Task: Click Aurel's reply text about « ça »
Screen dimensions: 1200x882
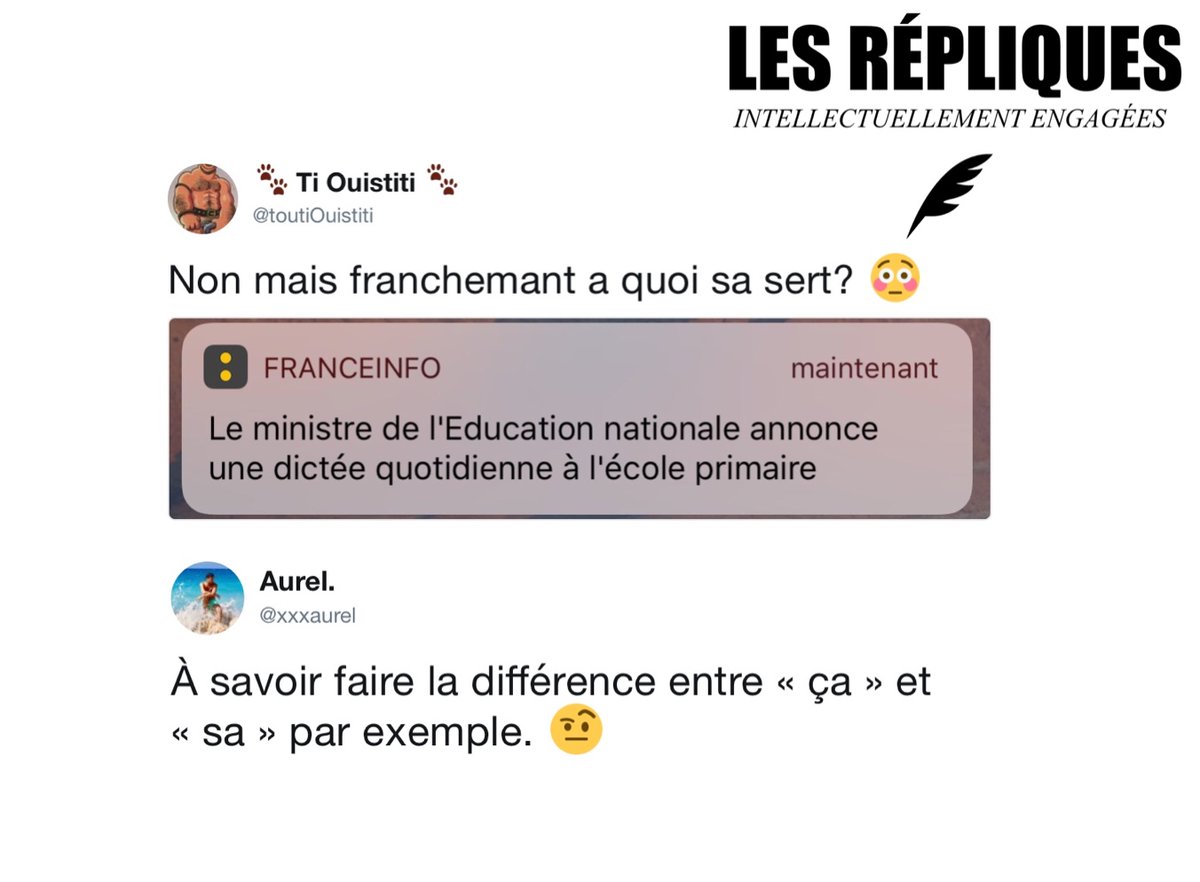Action: pyautogui.click(x=550, y=707)
